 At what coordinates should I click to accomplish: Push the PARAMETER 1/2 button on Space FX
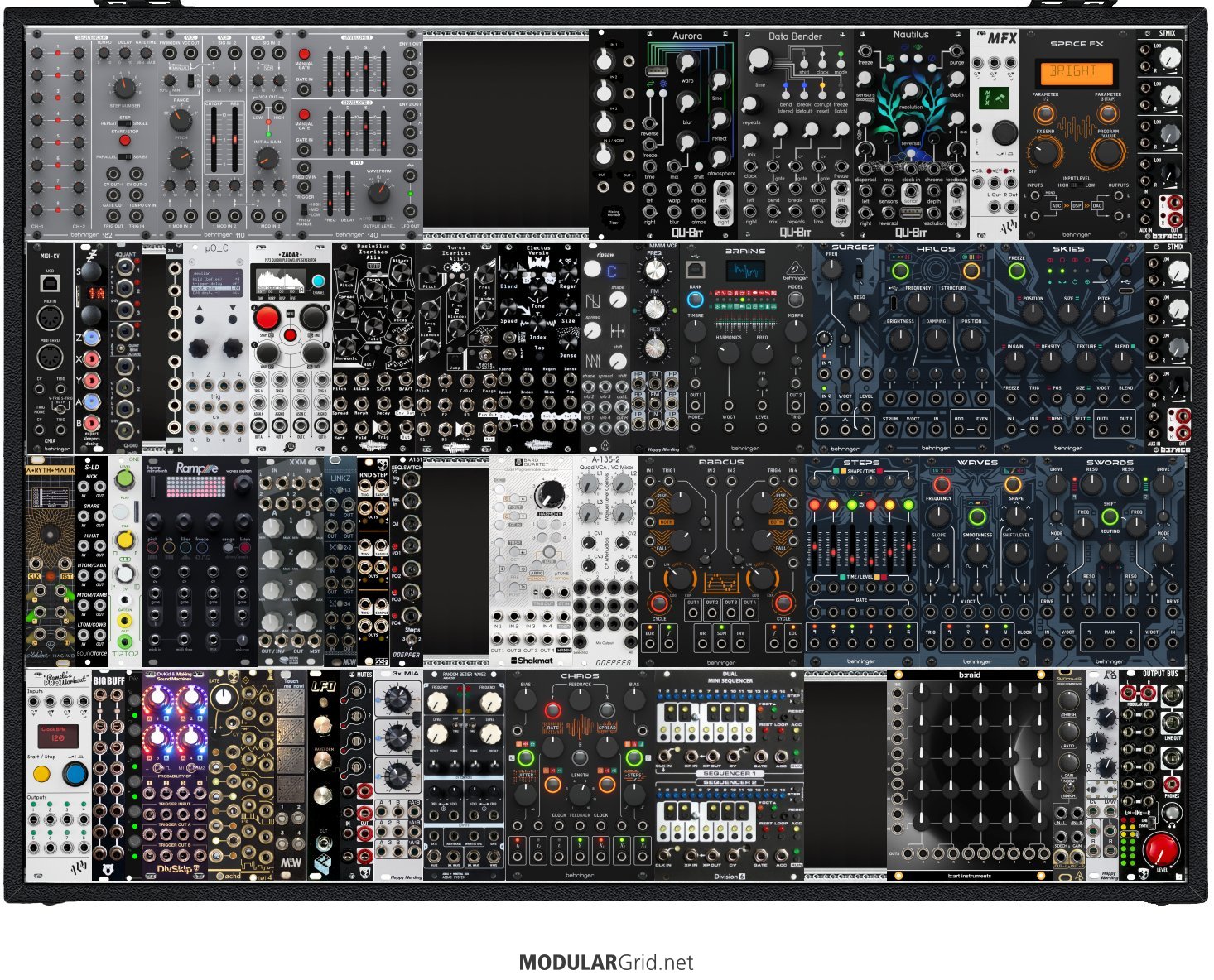tap(1045, 112)
